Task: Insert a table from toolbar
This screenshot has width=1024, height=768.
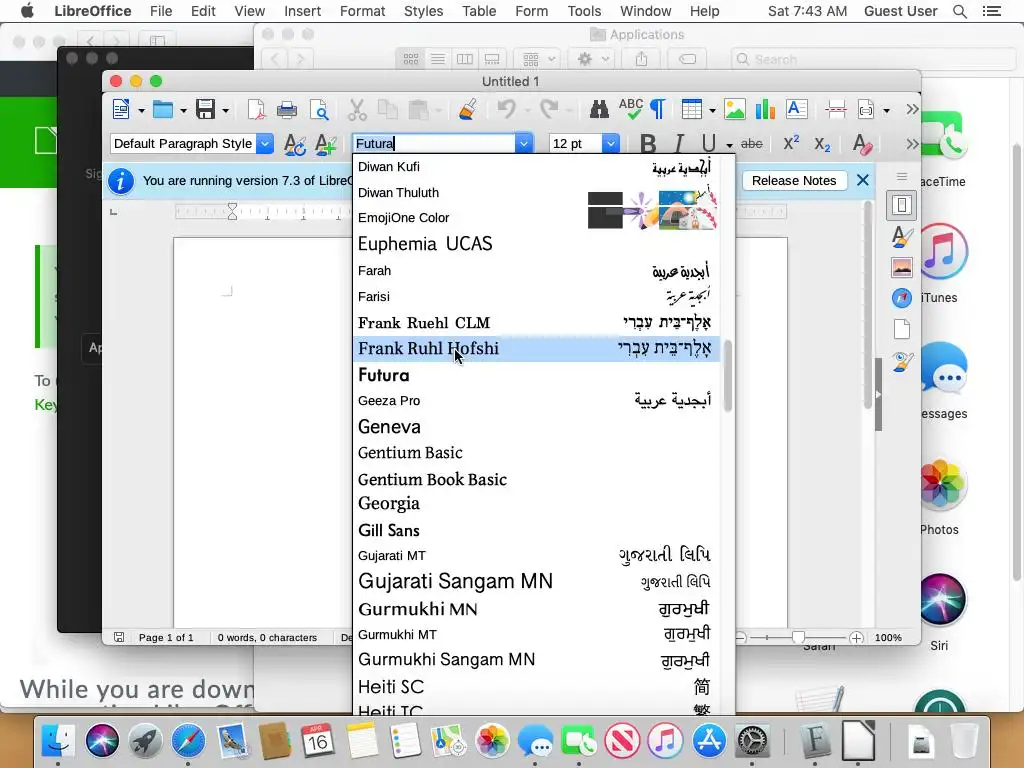Action: [x=692, y=109]
